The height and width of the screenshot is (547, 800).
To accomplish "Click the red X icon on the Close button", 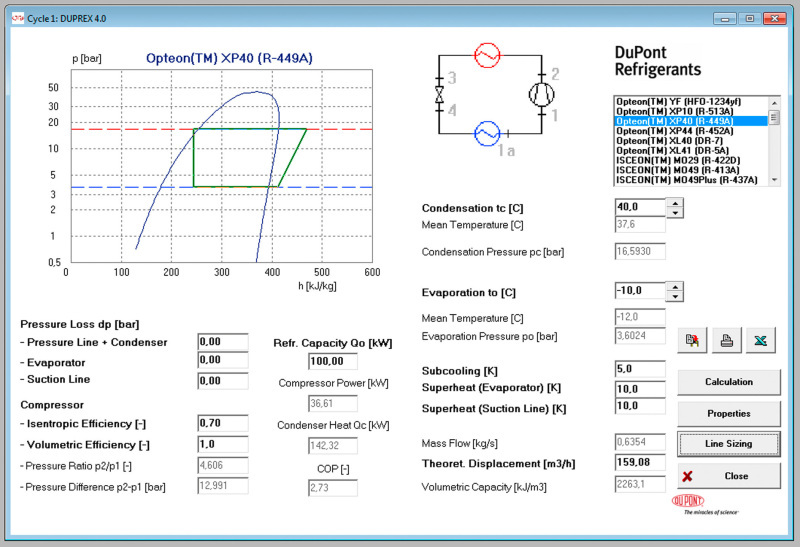I will pos(687,476).
